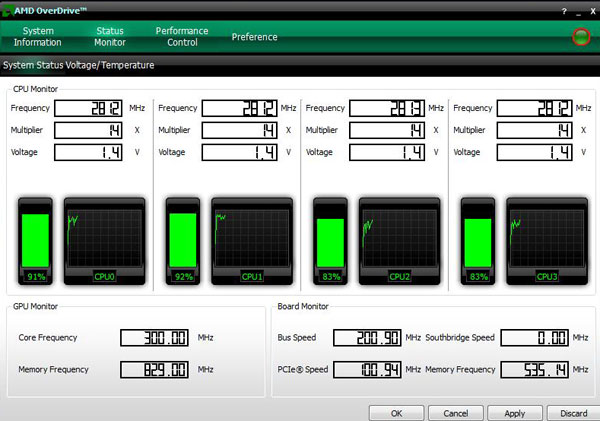Click the CPU1 voltage field

point(240,152)
